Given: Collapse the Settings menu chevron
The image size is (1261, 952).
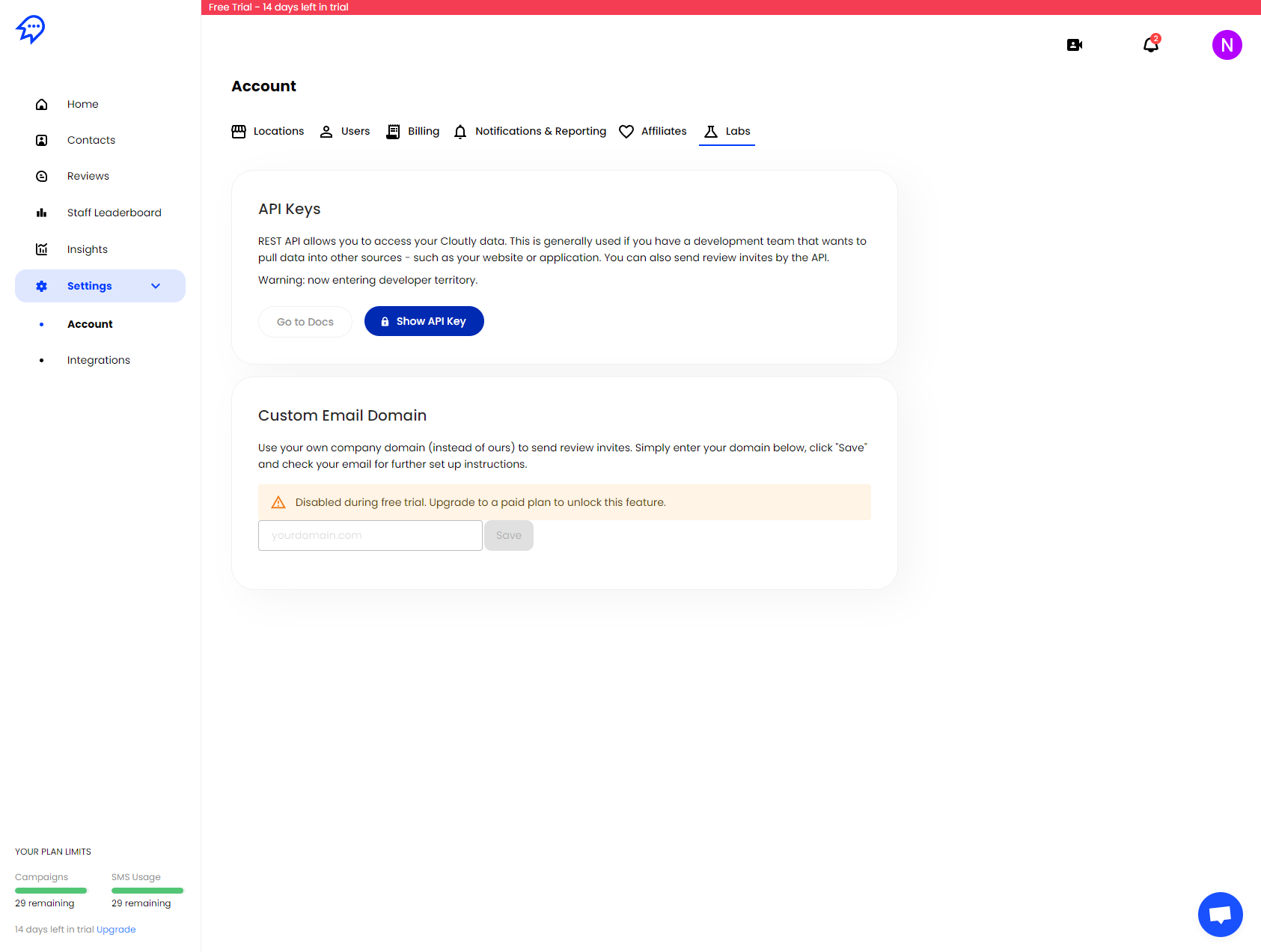Looking at the screenshot, I should pos(156,286).
